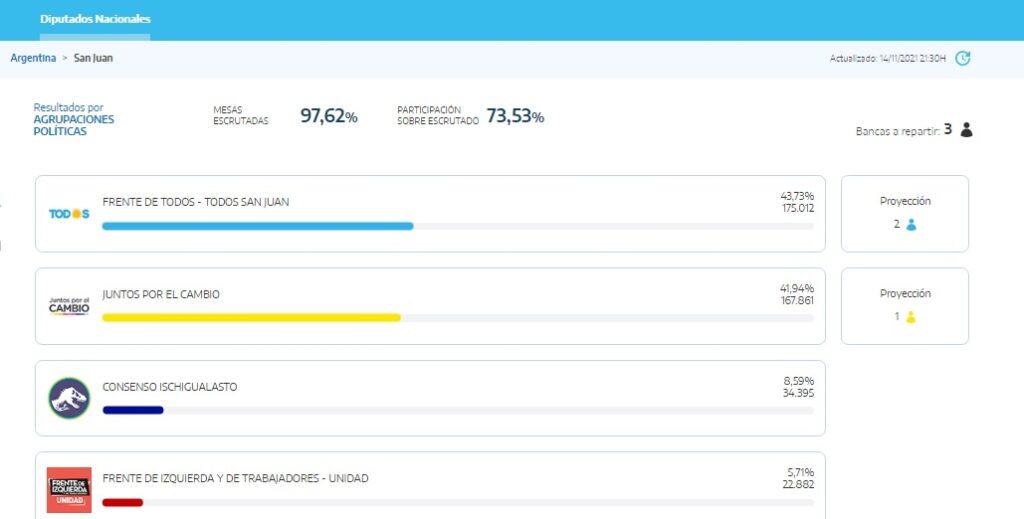Click the 34.395 vote count
Viewport: 1024px width, 519px height.
[799, 393]
